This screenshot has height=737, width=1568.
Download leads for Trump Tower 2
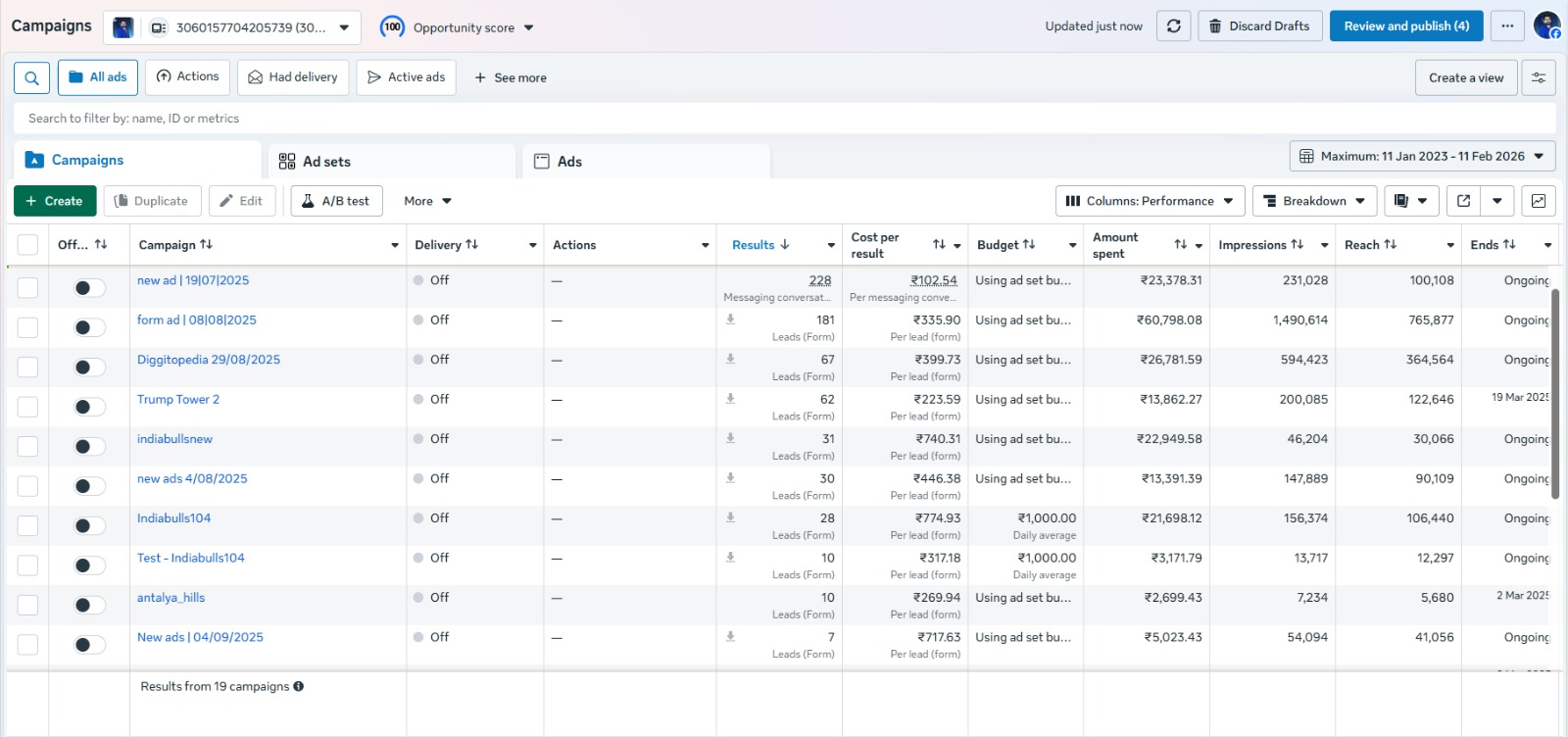[730, 399]
